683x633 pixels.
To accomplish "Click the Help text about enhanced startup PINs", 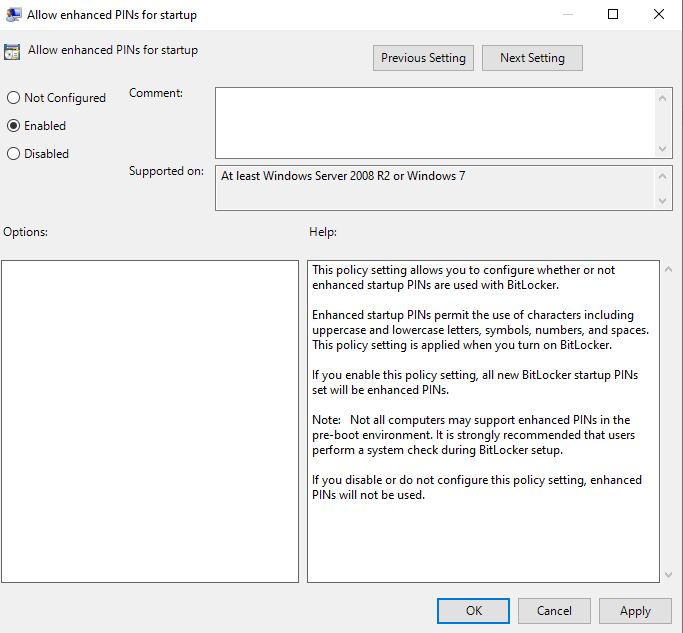I will (480, 330).
